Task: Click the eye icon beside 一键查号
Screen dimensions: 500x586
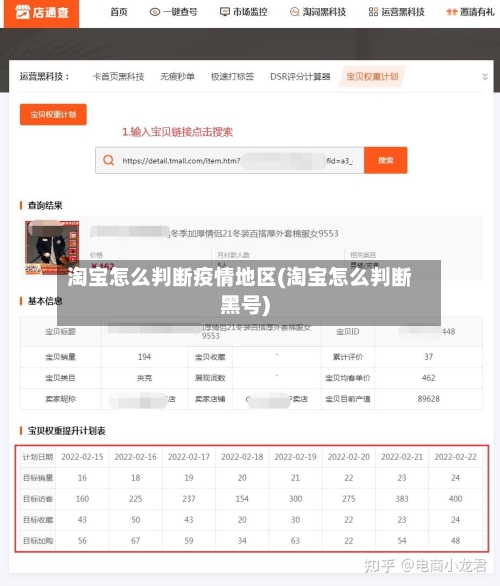Action: 155,12
